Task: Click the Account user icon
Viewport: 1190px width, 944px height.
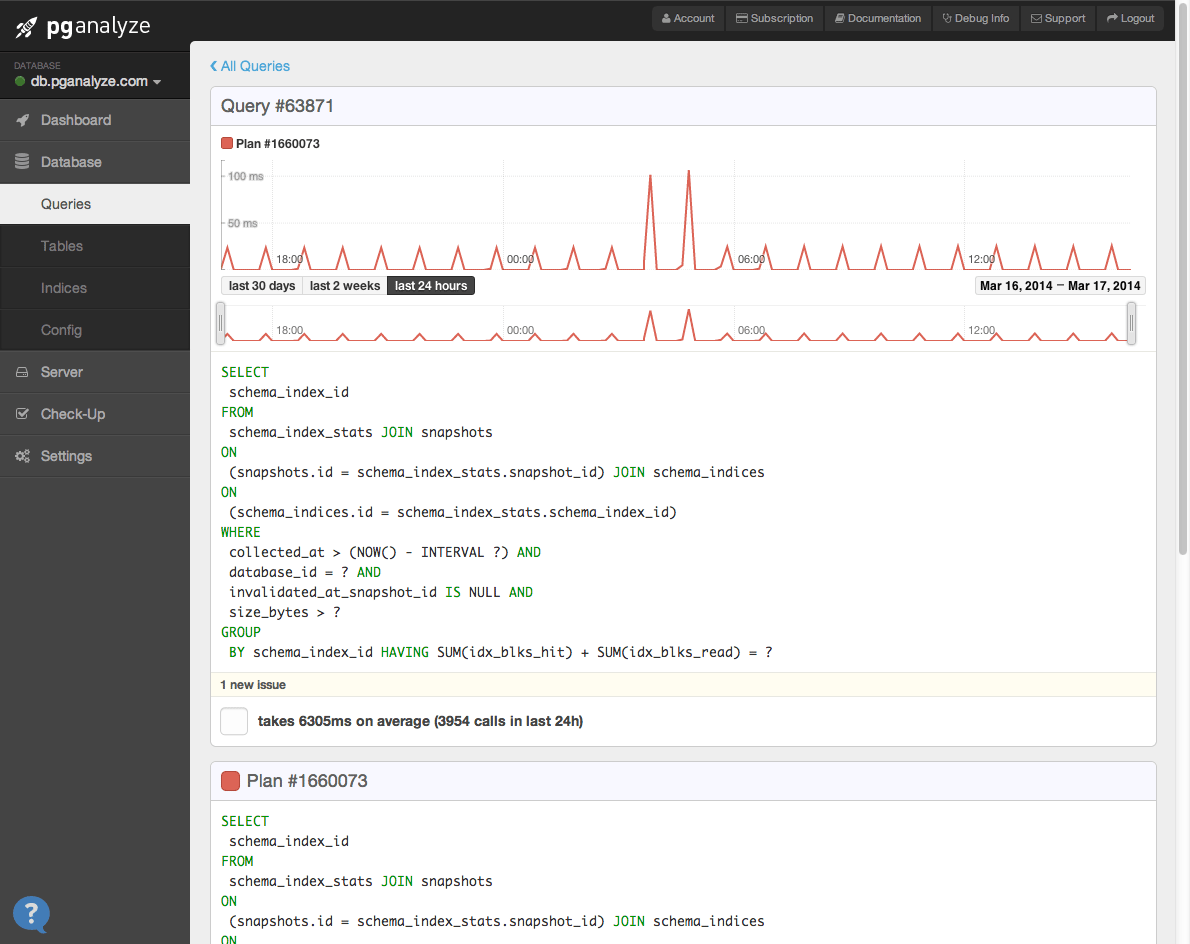Action: point(666,18)
